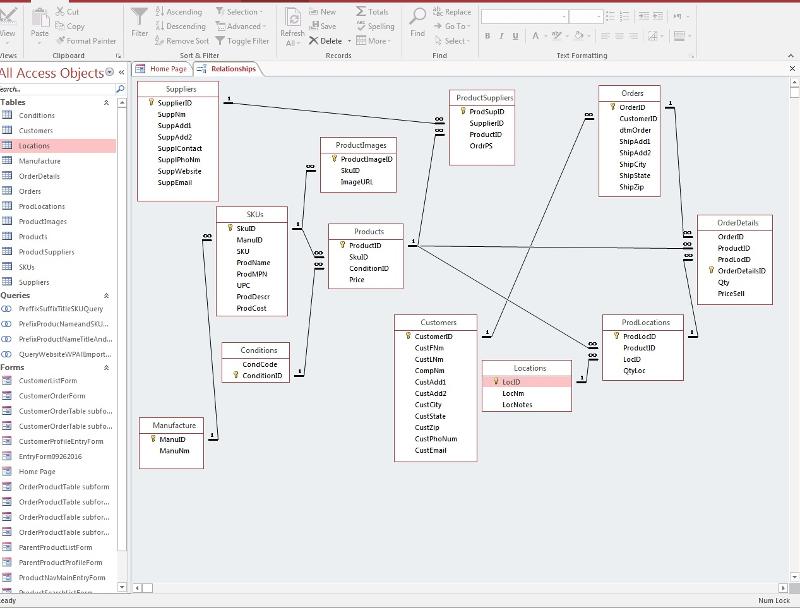The width and height of the screenshot is (800, 608).
Task: Open the CustomerOrderForm form
Action: pos(52,396)
